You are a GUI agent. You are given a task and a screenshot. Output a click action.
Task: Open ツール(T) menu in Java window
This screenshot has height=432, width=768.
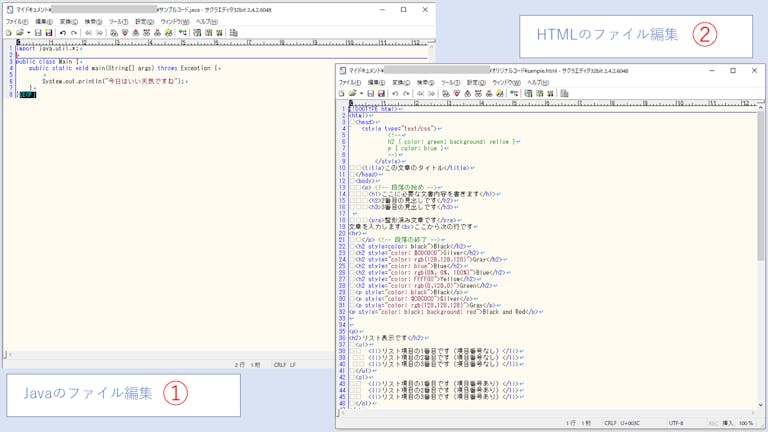coord(118,22)
